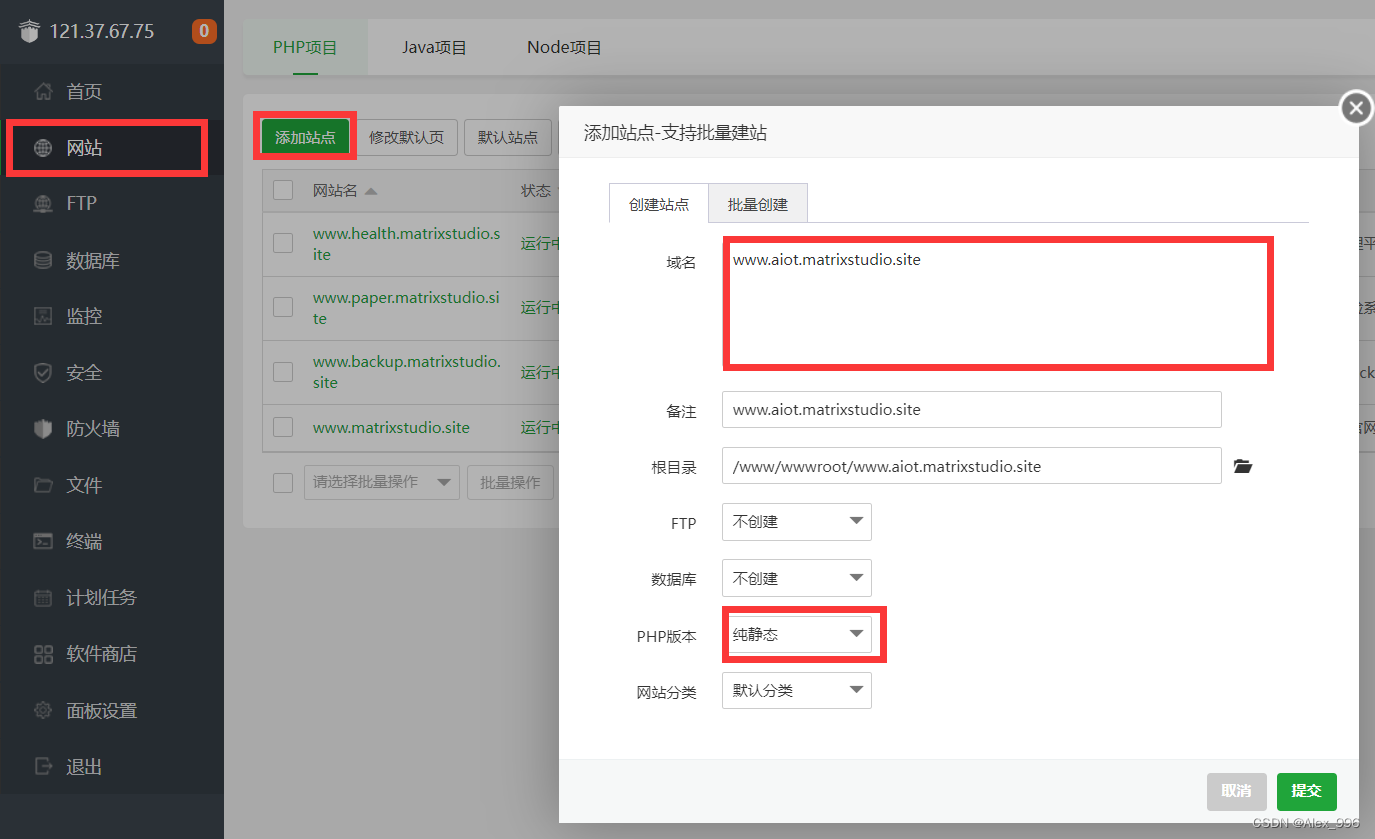Click the 根目录 path input field
The width and height of the screenshot is (1375, 839).
[x=971, y=466]
